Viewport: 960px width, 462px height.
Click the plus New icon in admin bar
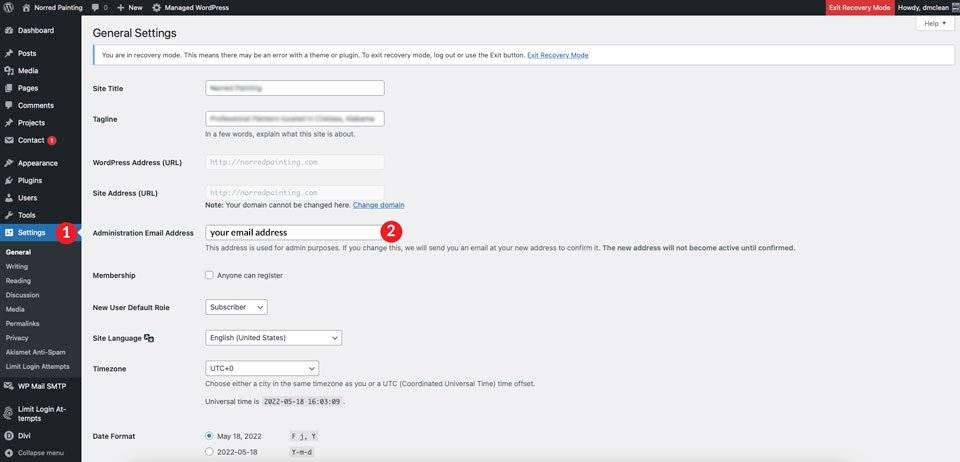click(x=121, y=8)
